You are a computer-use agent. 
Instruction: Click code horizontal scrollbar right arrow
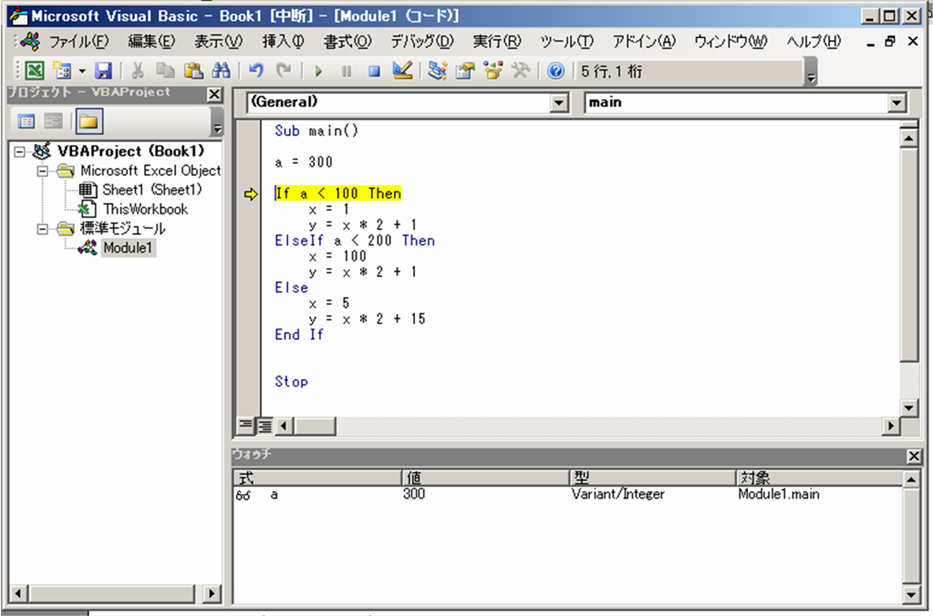pyautogui.click(x=890, y=426)
